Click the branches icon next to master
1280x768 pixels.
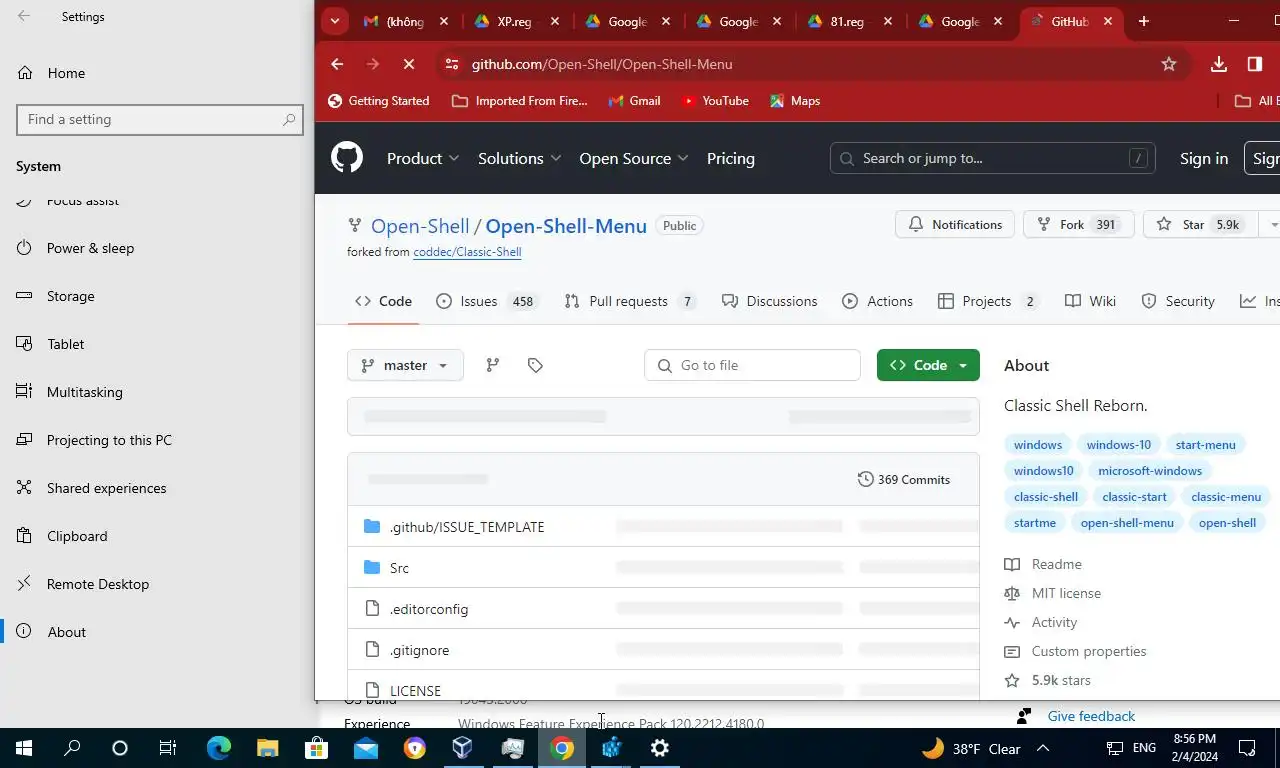tap(492, 365)
